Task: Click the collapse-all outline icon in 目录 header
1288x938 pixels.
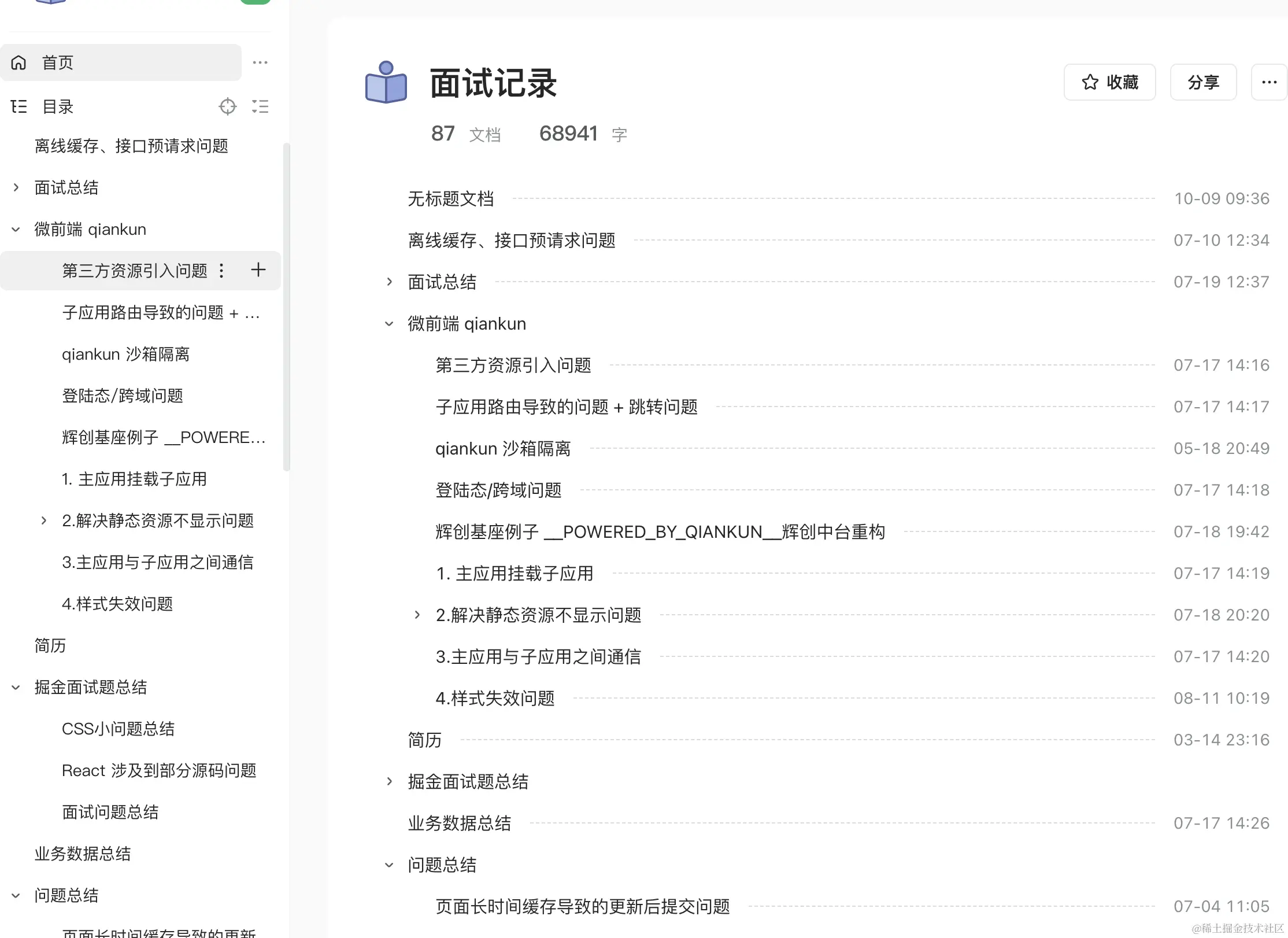Action: [x=260, y=106]
